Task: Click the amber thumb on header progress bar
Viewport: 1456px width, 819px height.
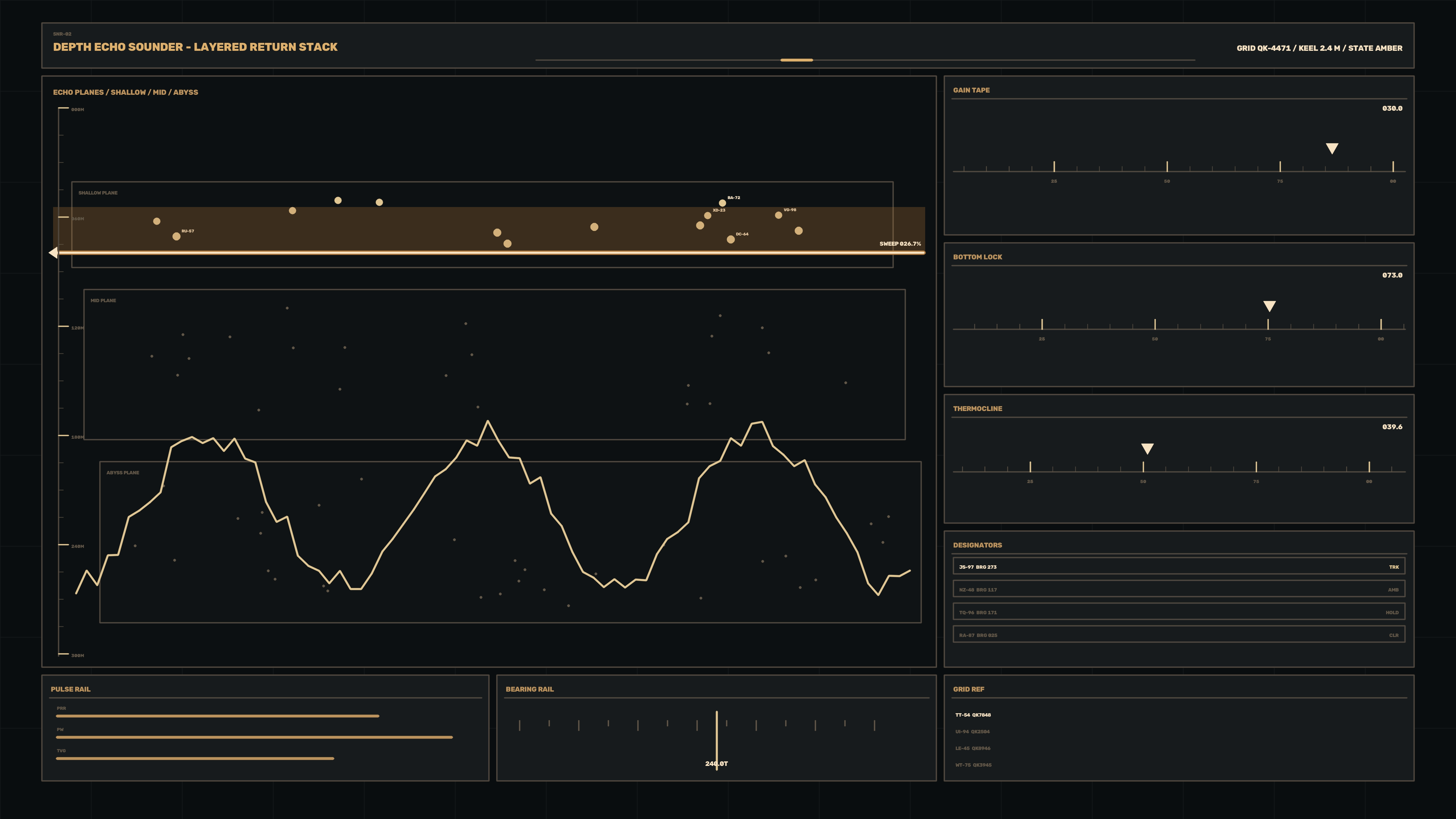Action: 796,60
